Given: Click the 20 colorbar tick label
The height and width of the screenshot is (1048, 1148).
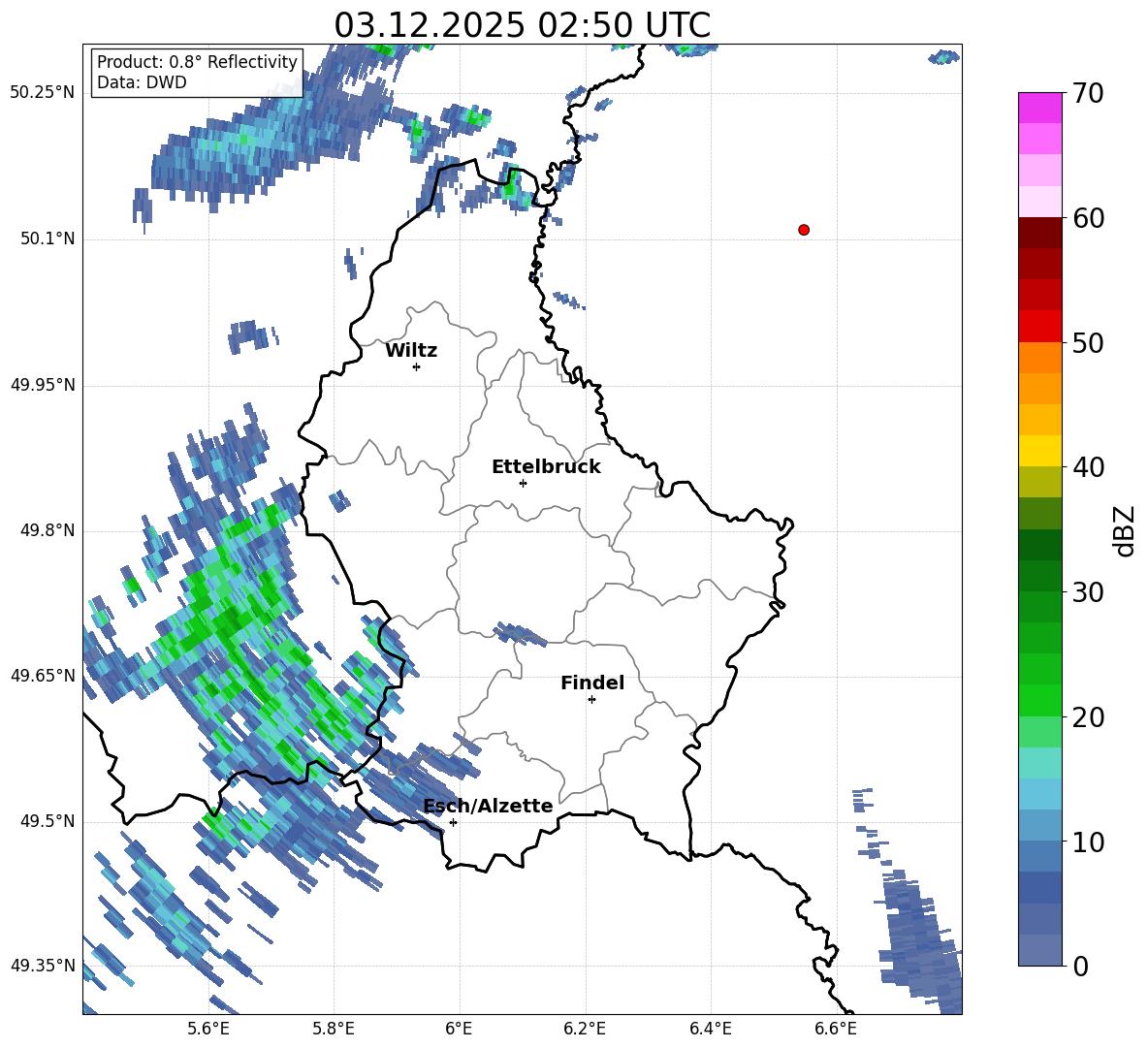Looking at the screenshot, I should click(1088, 717).
